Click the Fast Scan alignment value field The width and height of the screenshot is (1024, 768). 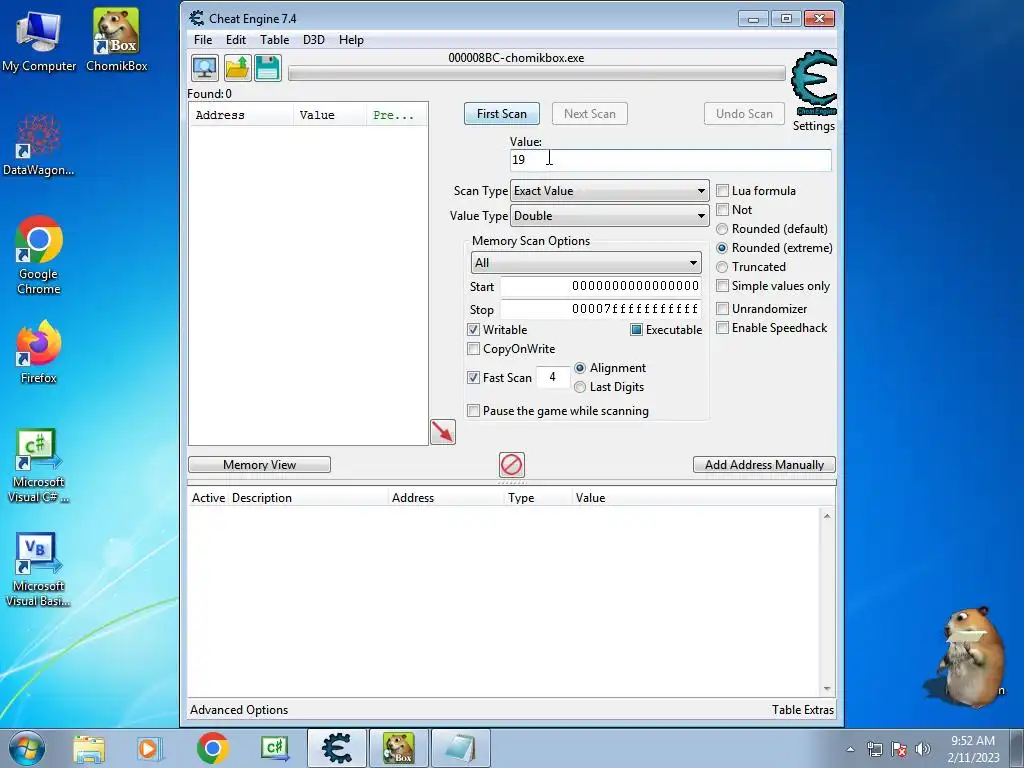[x=552, y=377]
